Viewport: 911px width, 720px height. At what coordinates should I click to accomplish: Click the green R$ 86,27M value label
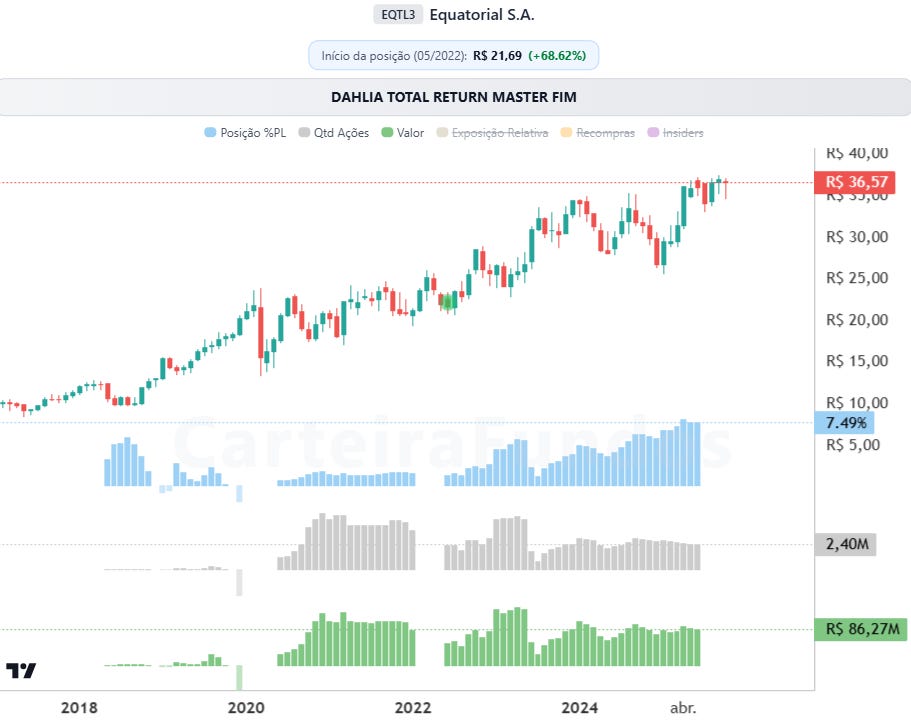[861, 629]
